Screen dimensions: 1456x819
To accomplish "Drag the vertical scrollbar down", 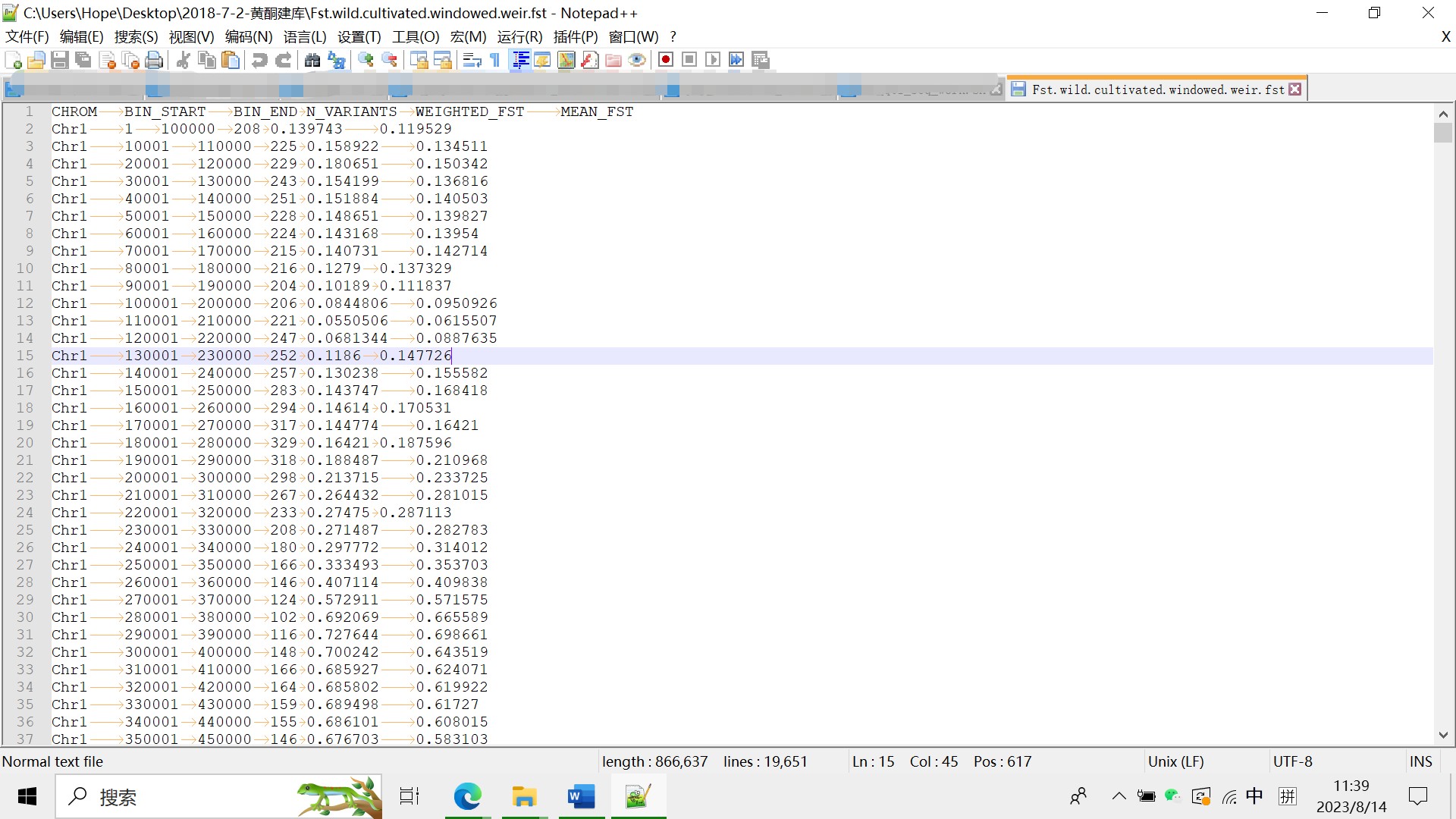I will click(x=1444, y=128).
